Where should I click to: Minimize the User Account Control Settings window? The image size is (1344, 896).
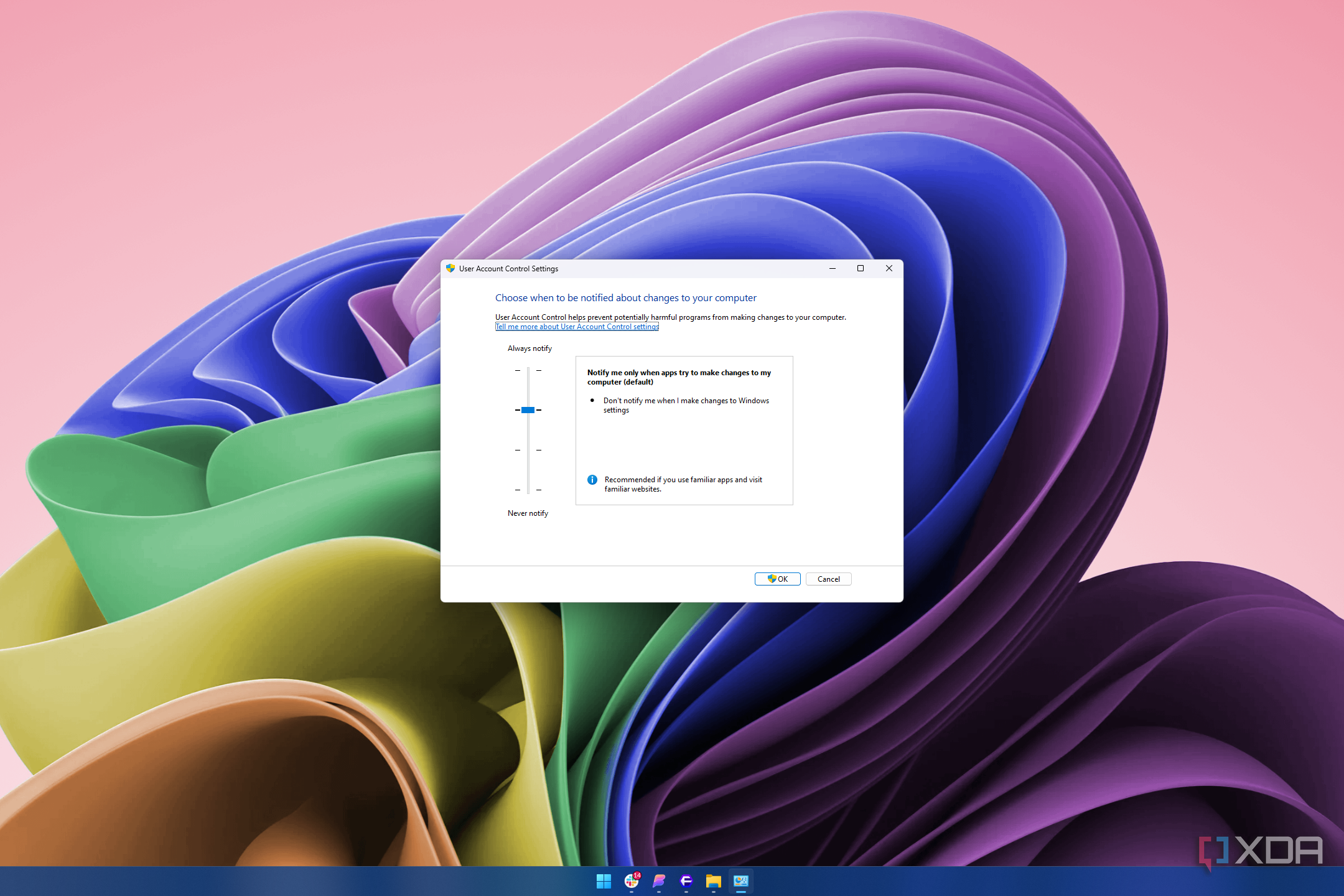833,269
